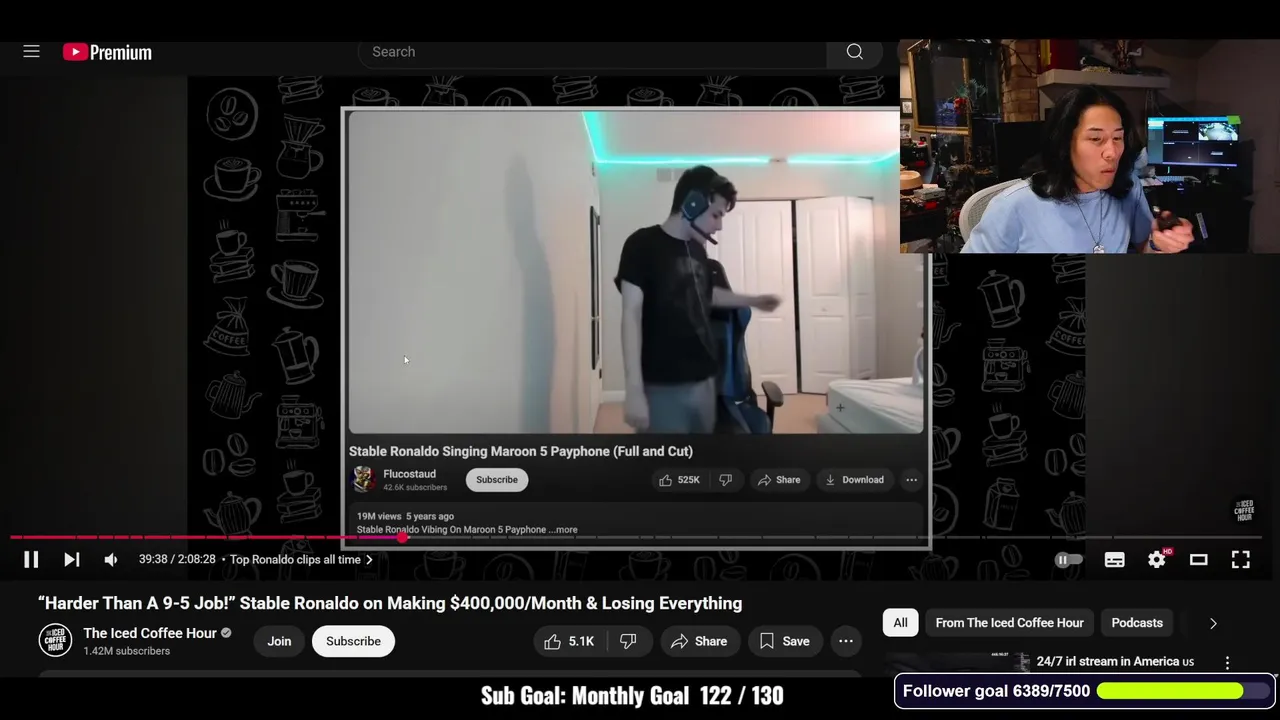Switch to theater mode
The image size is (1280, 720).
(1198, 560)
